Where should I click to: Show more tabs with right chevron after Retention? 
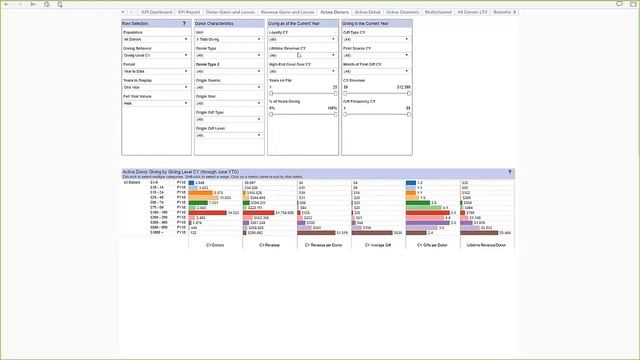[515, 12]
